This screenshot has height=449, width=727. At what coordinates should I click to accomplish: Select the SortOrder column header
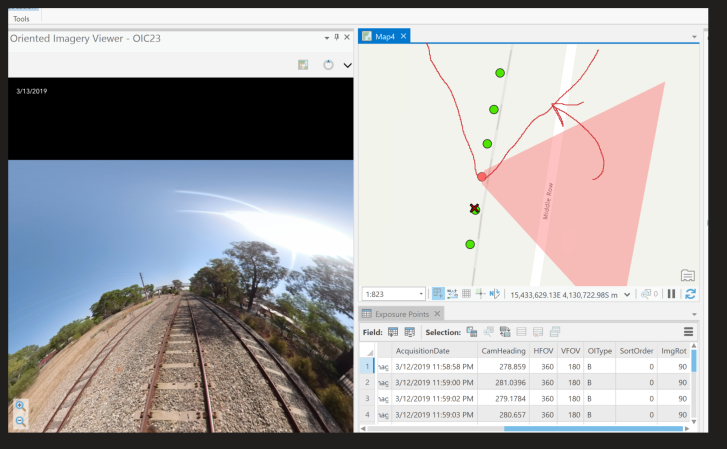tap(636, 351)
